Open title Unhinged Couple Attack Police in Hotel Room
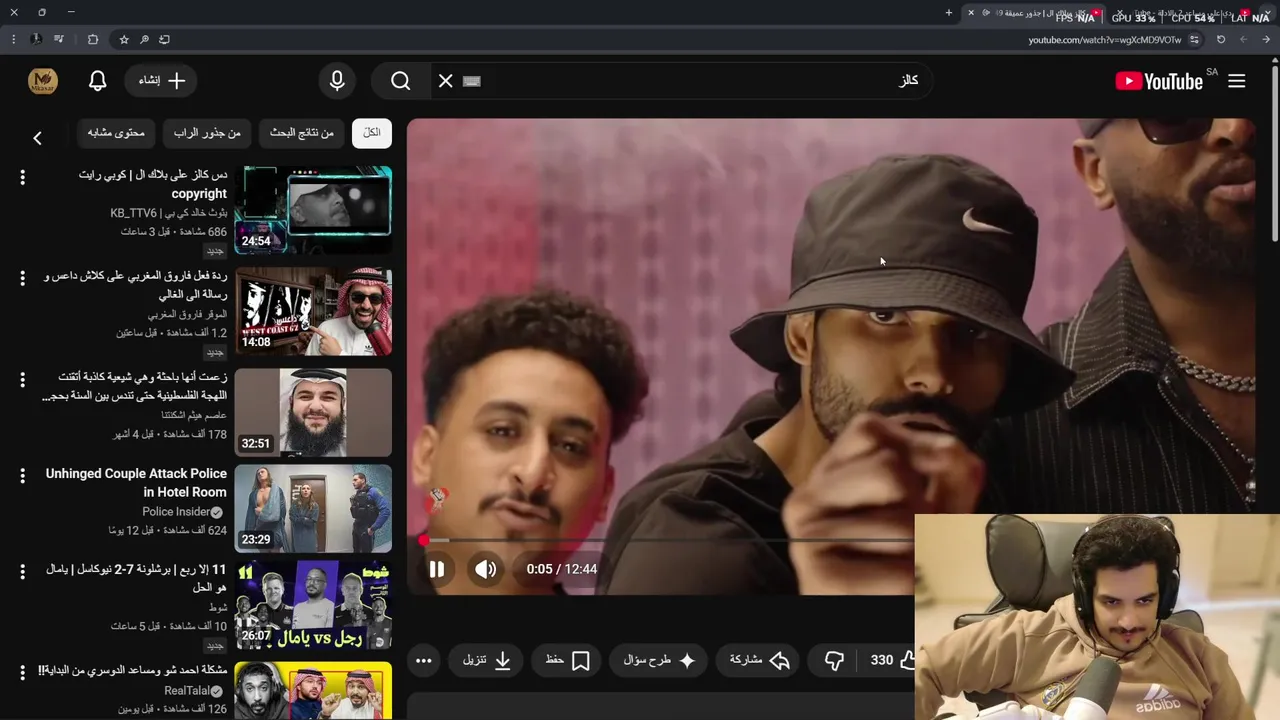Image resolution: width=1280 pixels, height=720 pixels. click(x=136, y=483)
